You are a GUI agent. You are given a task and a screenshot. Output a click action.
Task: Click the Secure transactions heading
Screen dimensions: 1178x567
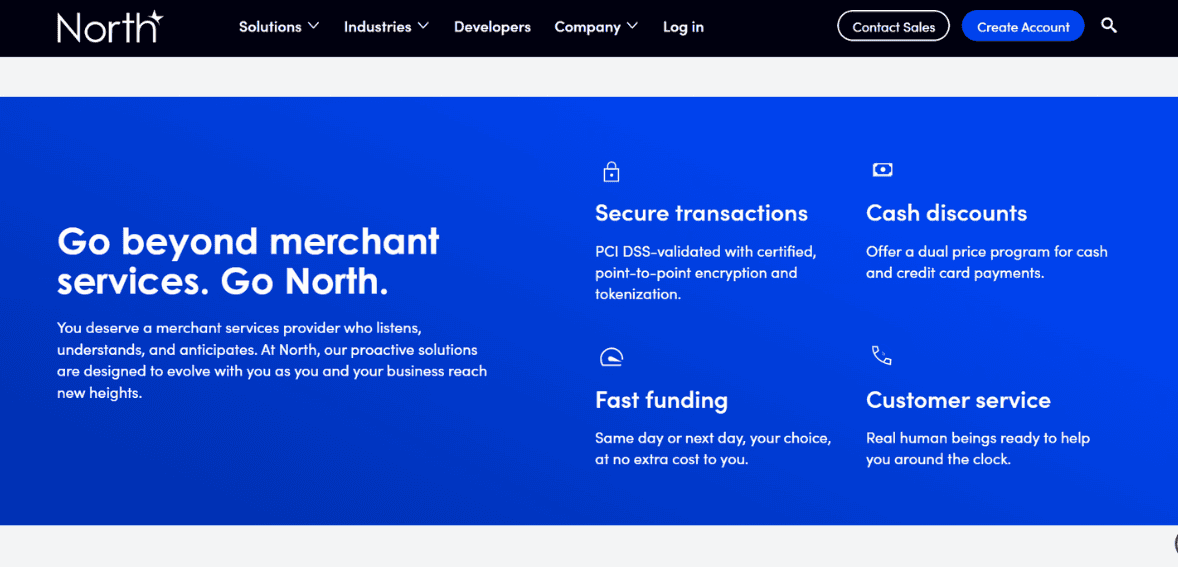click(701, 213)
